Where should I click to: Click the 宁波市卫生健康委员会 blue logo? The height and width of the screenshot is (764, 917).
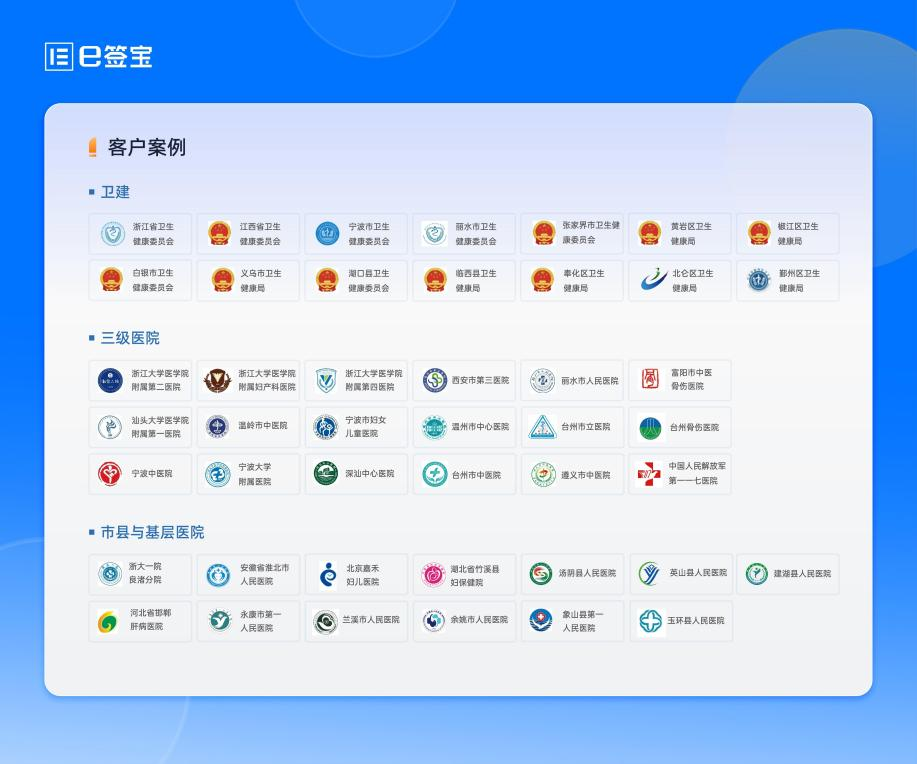click(x=328, y=234)
